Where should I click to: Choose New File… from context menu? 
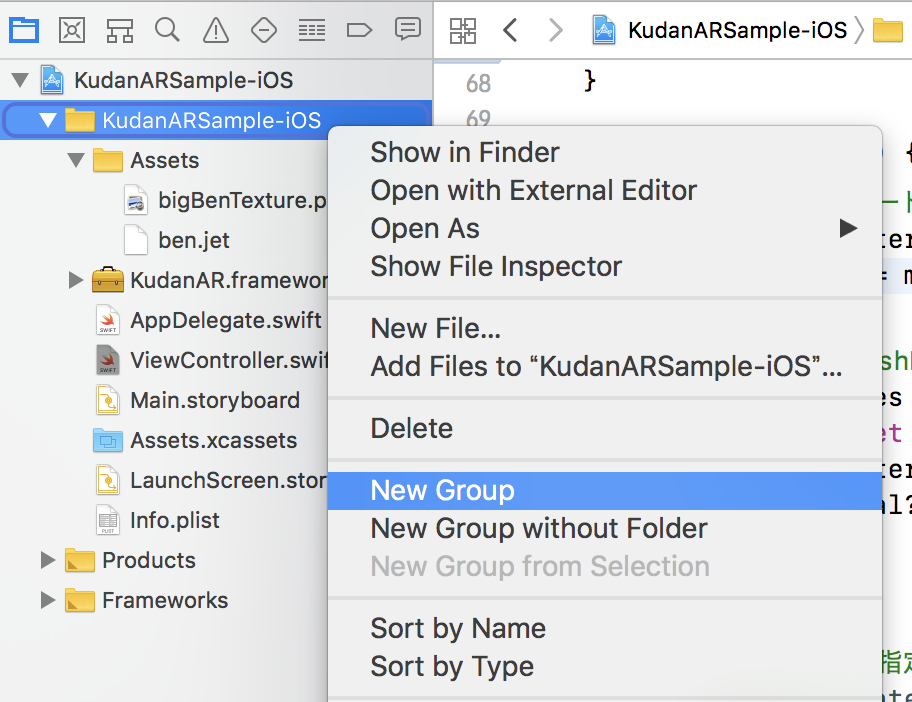click(x=605, y=329)
